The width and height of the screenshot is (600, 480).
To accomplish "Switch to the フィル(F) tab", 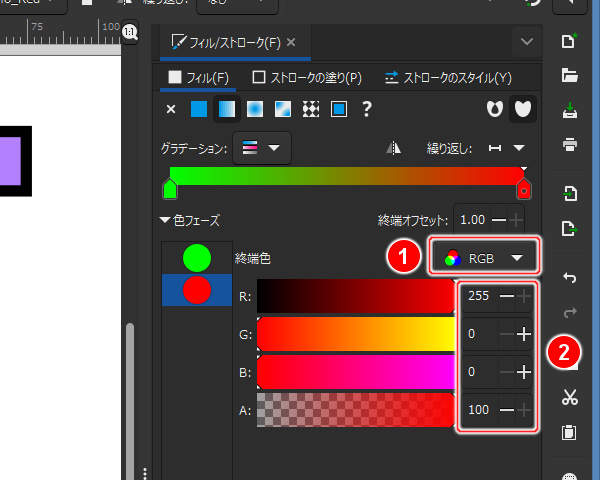I will click(x=198, y=78).
